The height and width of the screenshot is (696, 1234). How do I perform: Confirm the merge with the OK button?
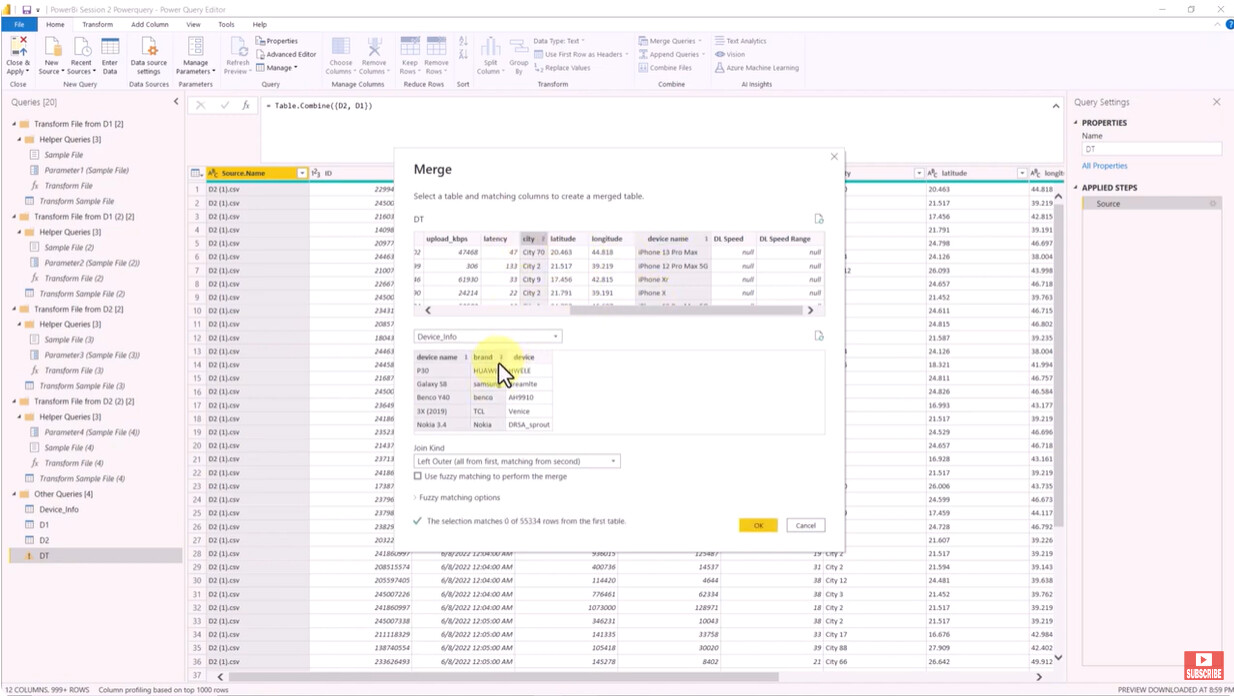click(758, 525)
